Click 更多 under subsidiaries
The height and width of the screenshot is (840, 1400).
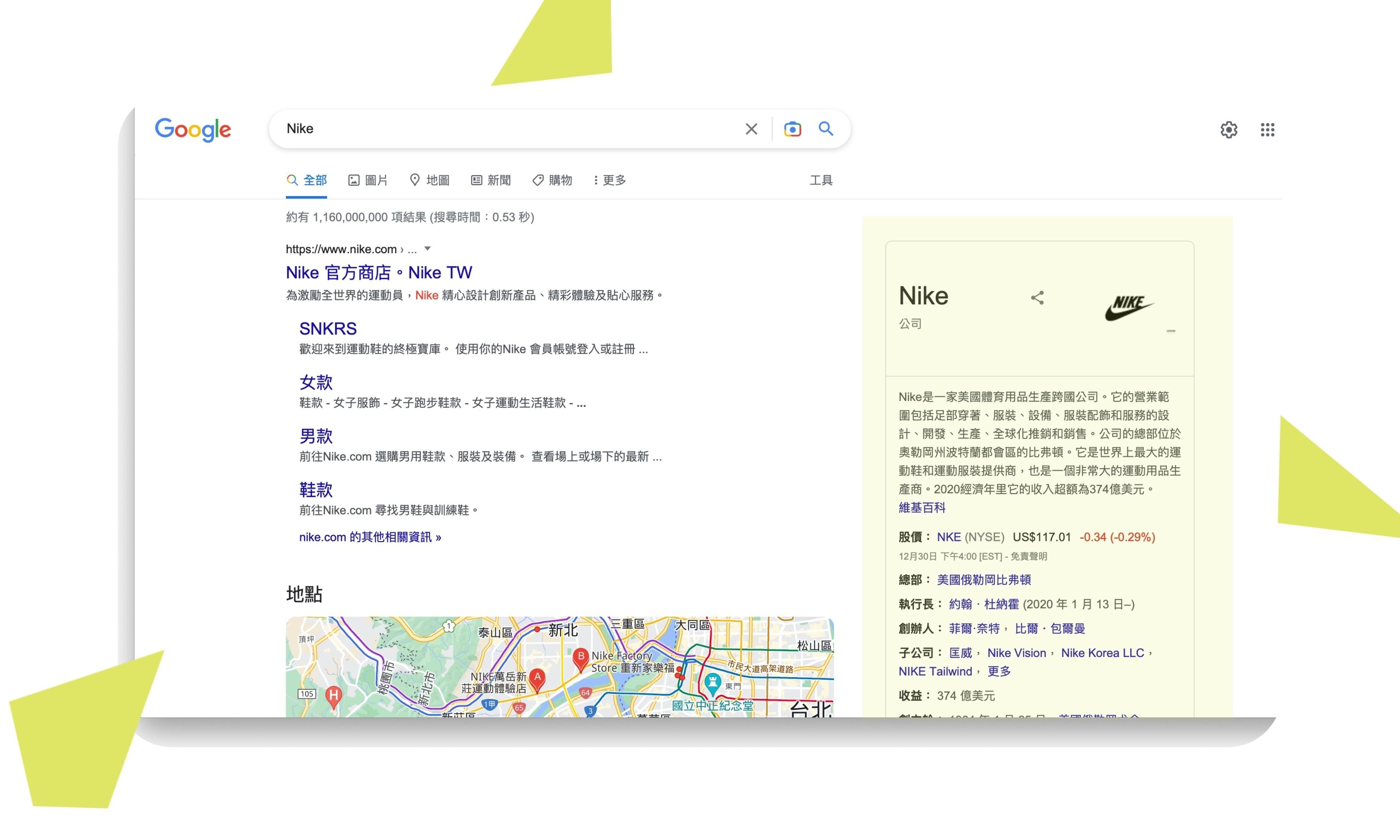(x=998, y=671)
